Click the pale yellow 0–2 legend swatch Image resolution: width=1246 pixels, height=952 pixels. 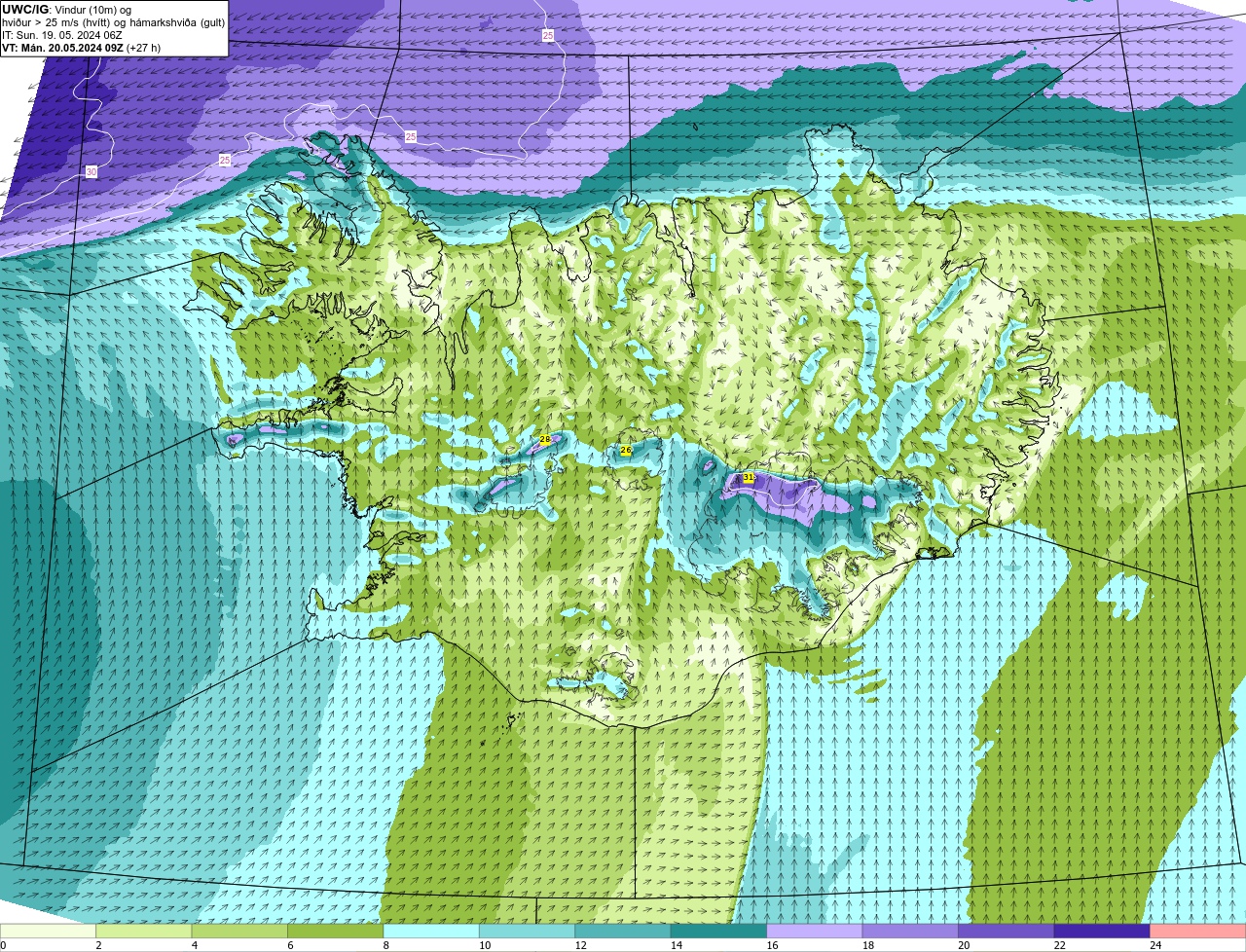(x=50, y=931)
